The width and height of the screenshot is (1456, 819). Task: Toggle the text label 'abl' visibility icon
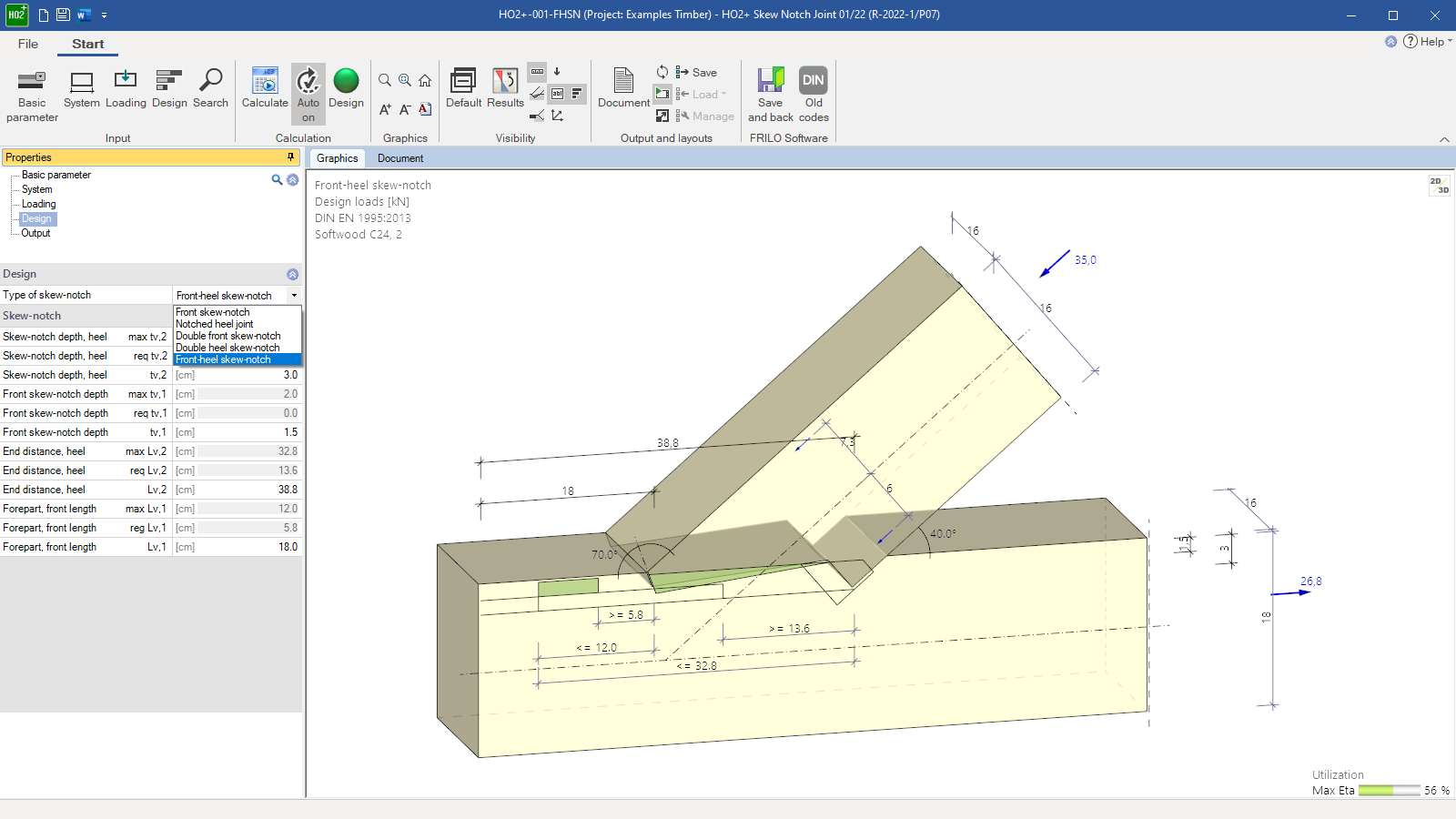pos(557,94)
